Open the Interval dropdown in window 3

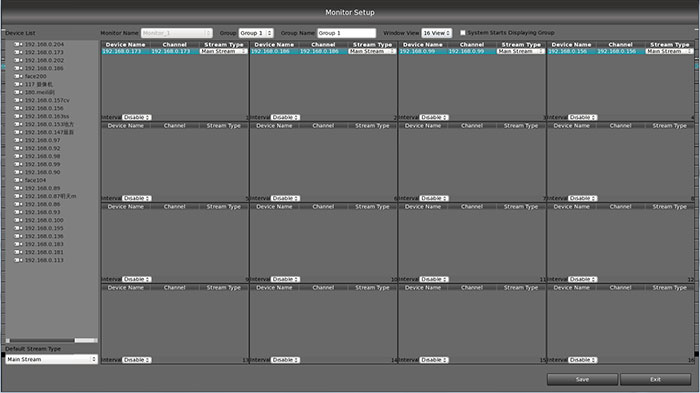(x=434, y=117)
